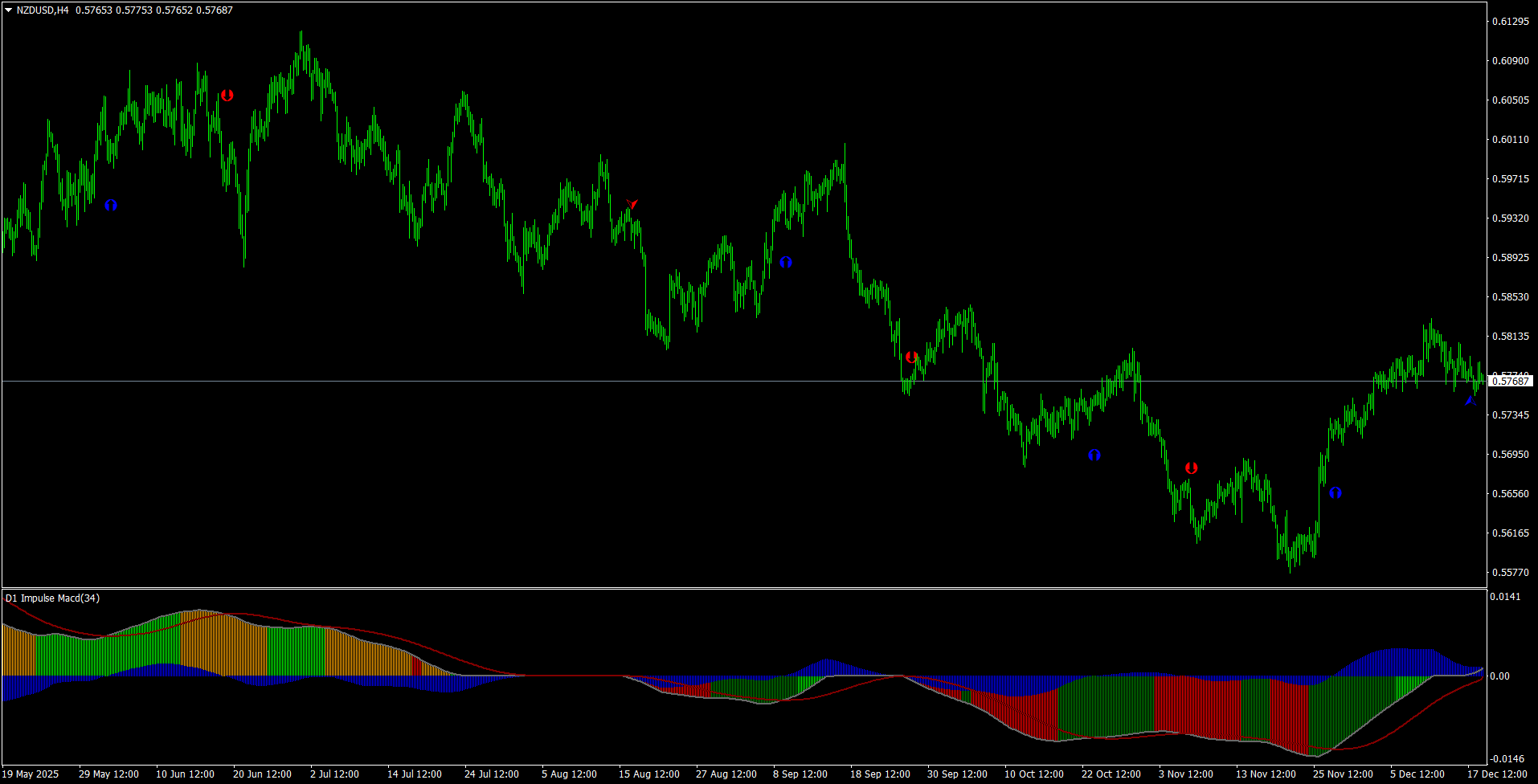Select the red sell arrow near 0.60505
Screen dimensions: 1538x784
coord(227,96)
